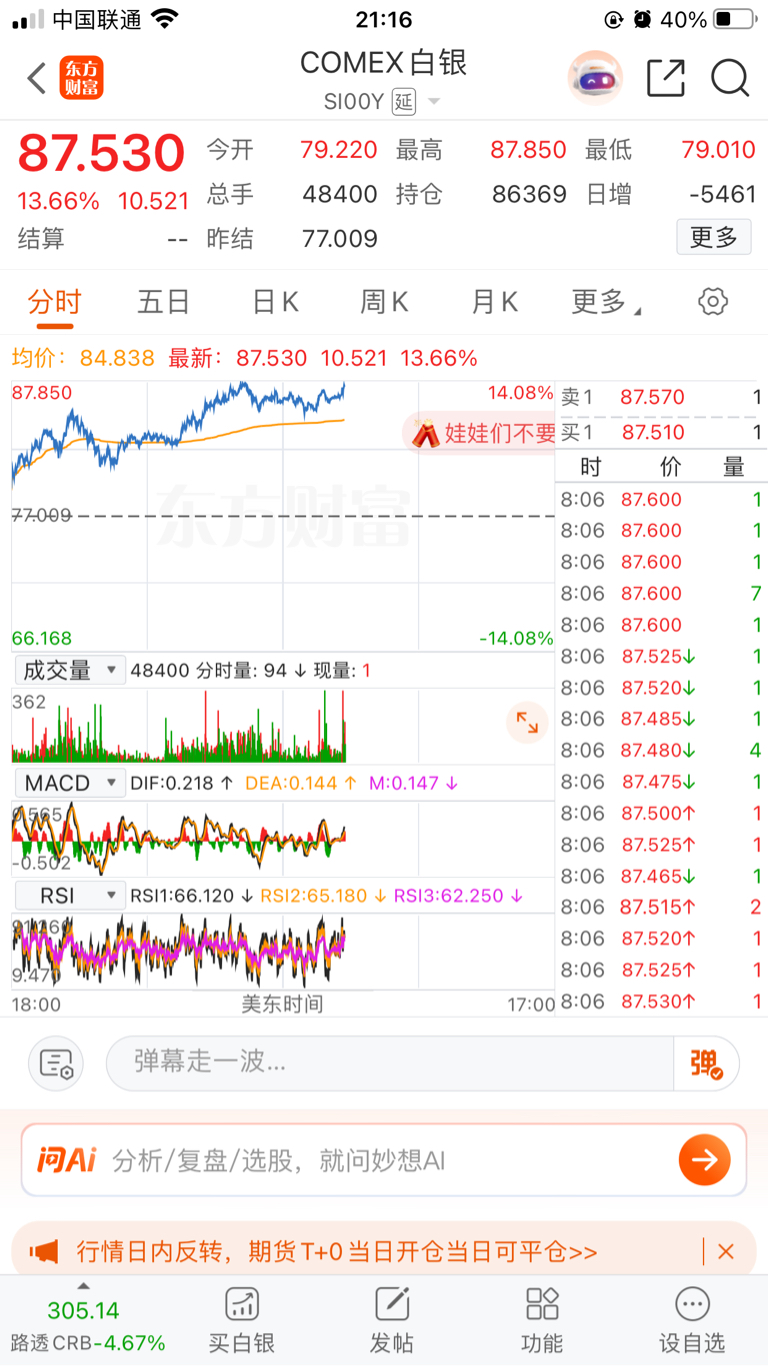Tap the RSI1:66.120 readout
Image resolution: width=768 pixels, height=1366 pixels.
[191, 895]
